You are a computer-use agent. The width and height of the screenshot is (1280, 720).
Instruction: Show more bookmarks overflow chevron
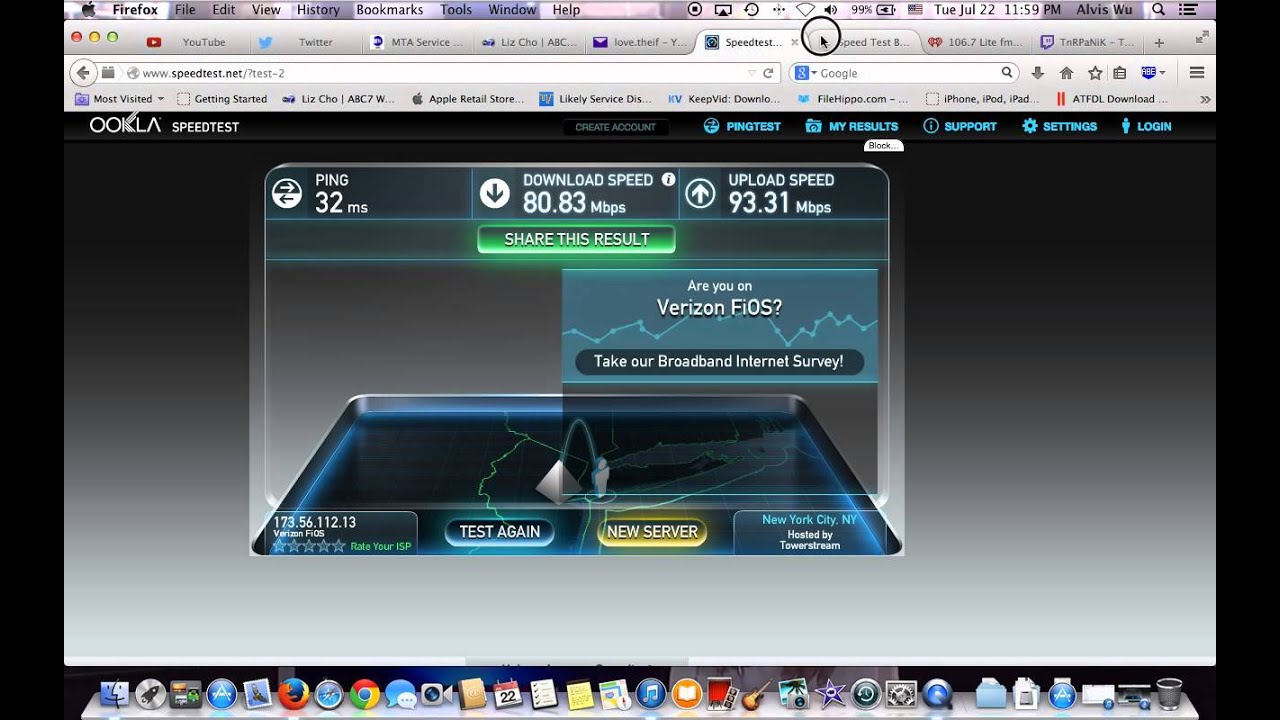coord(1205,99)
